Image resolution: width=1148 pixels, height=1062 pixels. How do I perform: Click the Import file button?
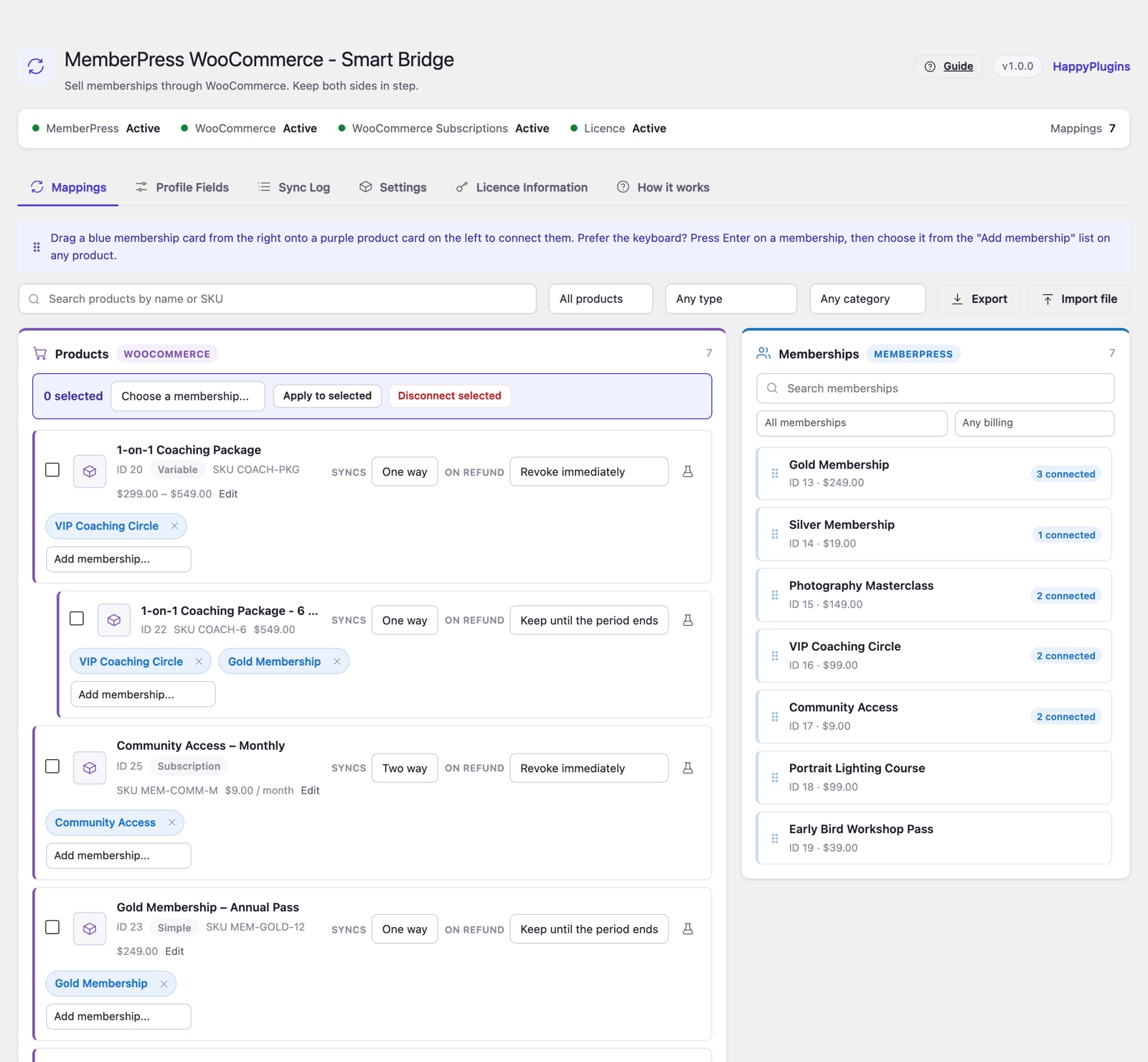pyautogui.click(x=1079, y=299)
